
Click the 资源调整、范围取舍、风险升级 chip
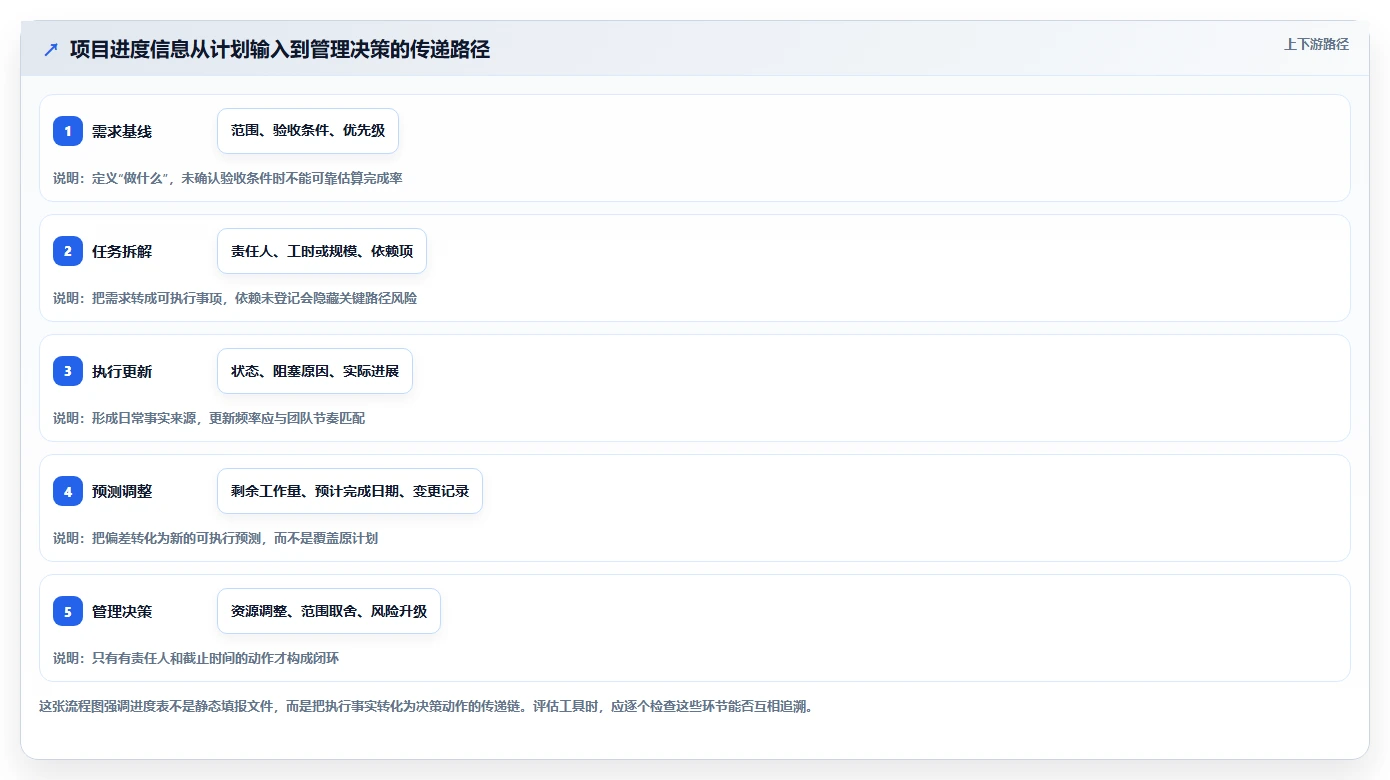point(329,611)
